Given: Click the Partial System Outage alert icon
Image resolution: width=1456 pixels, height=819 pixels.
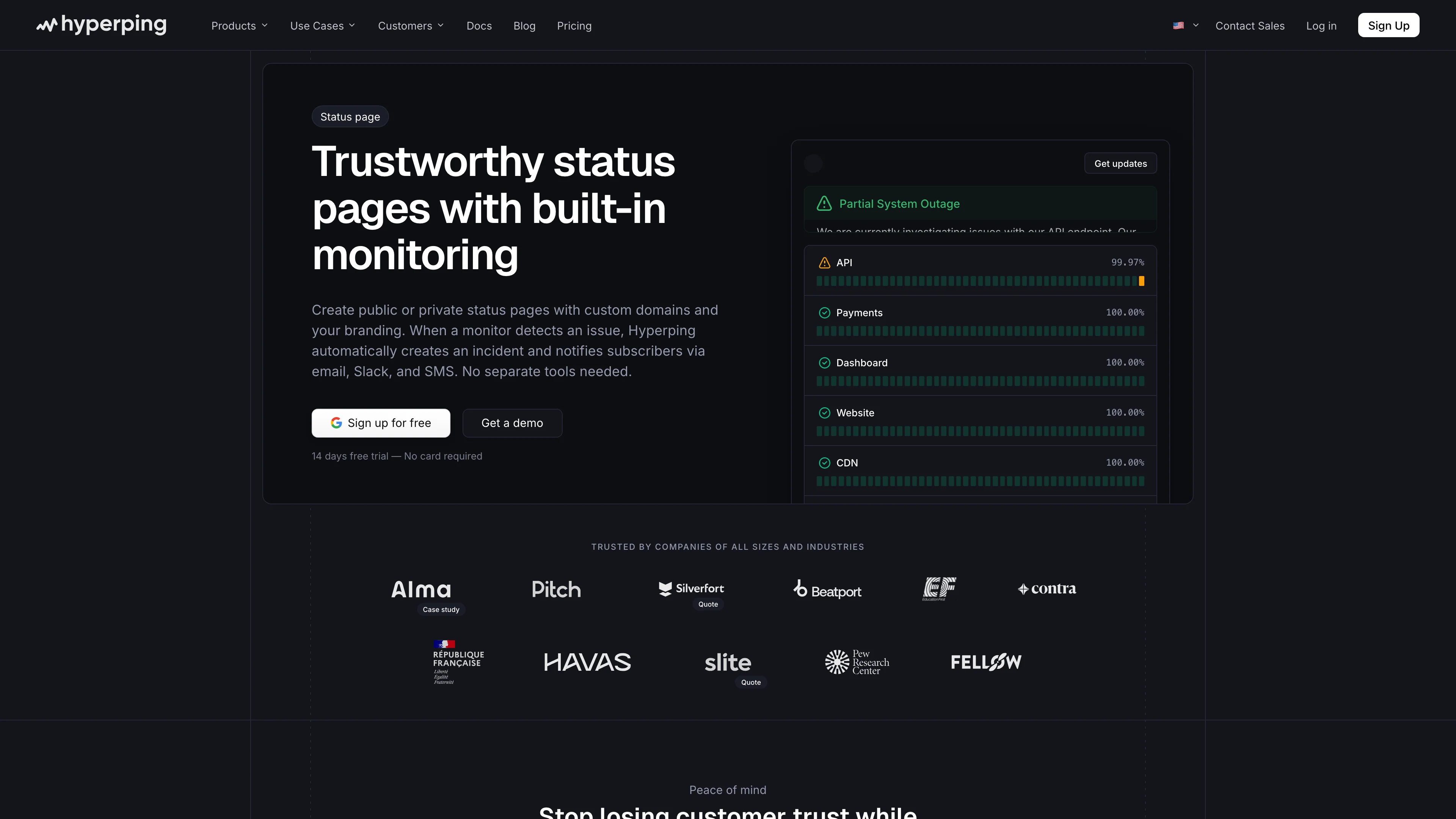Looking at the screenshot, I should pyautogui.click(x=824, y=204).
